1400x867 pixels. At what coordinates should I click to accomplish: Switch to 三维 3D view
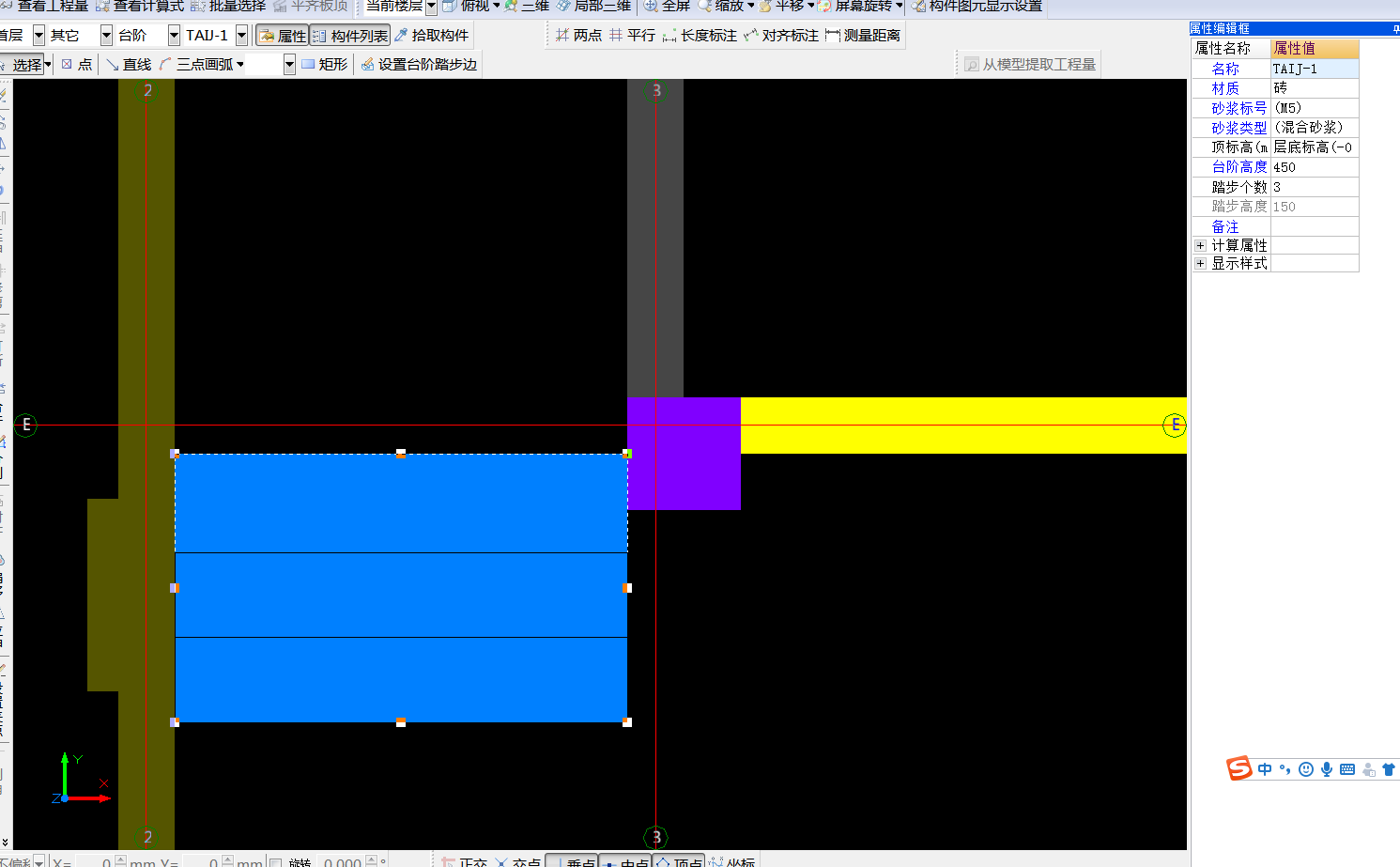pyautogui.click(x=528, y=6)
